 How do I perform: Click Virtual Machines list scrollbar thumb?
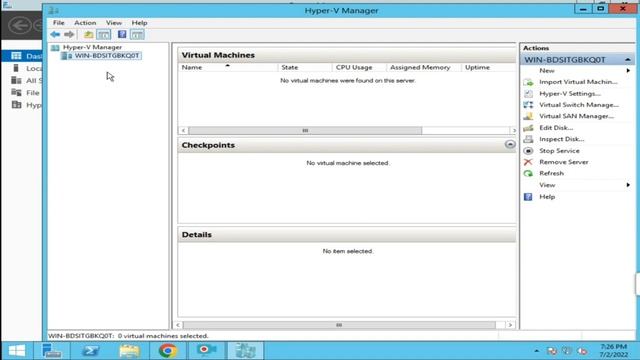[305, 131]
